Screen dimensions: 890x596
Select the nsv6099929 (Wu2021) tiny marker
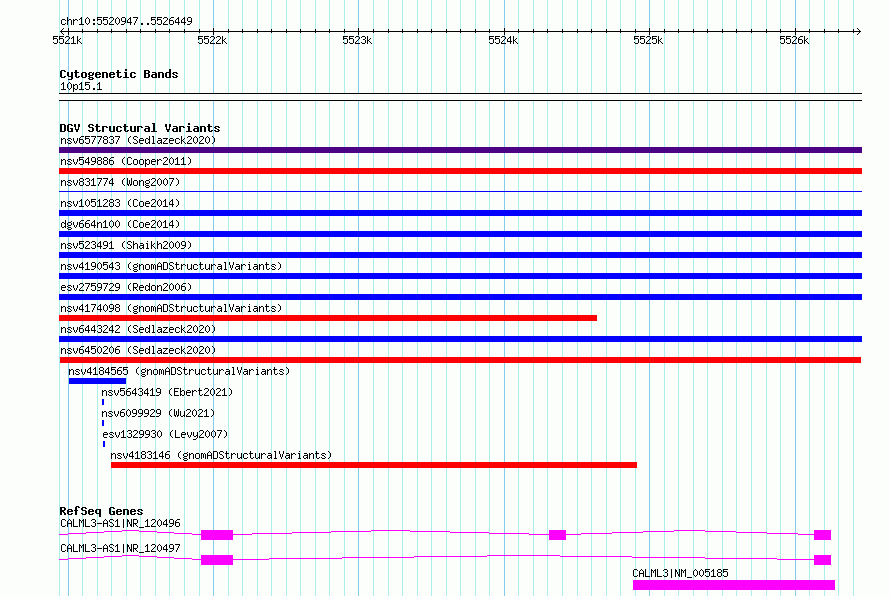click(103, 423)
